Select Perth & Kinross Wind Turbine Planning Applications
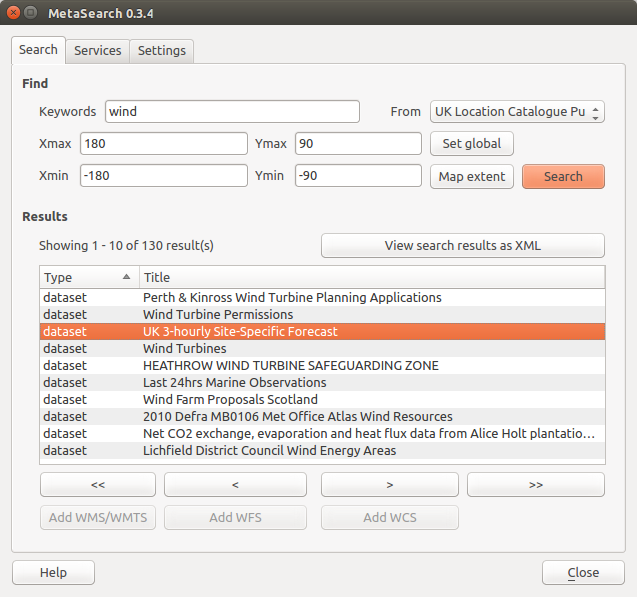637x597 pixels. coord(292,297)
